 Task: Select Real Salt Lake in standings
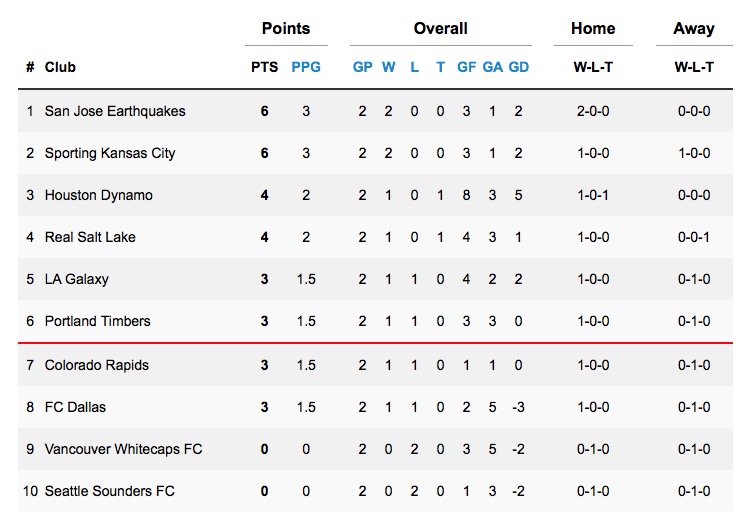pos(90,237)
